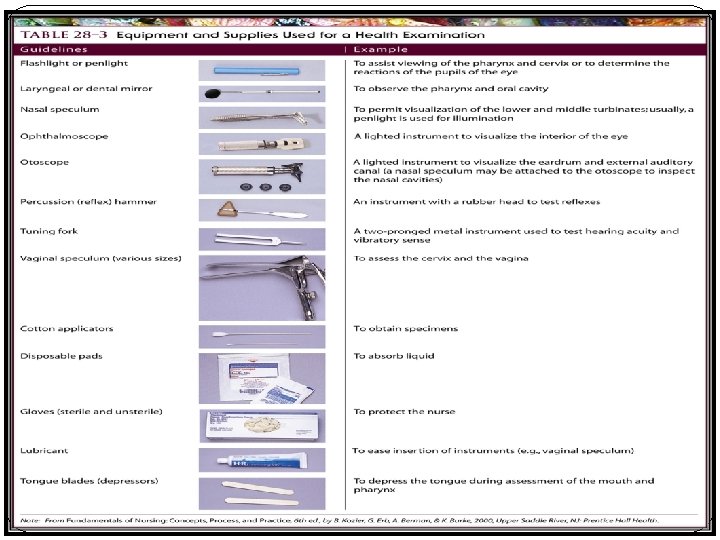The height and width of the screenshot is (540, 720).
Task: Click the flashlight or penlight photo
Action: (262, 71)
